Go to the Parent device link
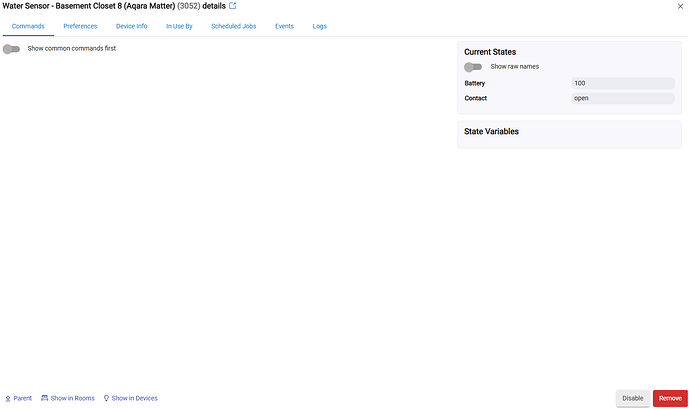Viewport: 690px width, 409px height. tap(18, 398)
